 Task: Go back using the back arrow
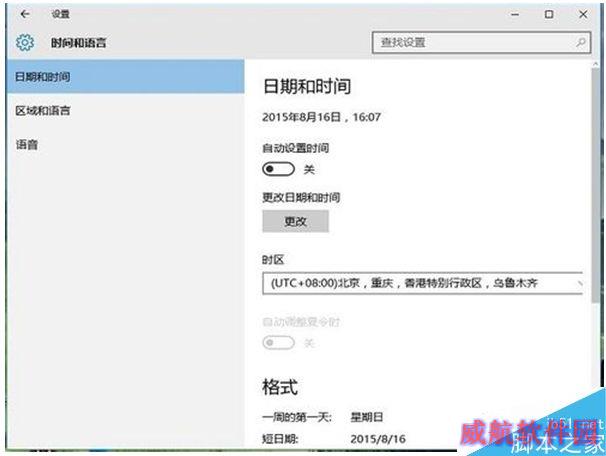pos(25,14)
